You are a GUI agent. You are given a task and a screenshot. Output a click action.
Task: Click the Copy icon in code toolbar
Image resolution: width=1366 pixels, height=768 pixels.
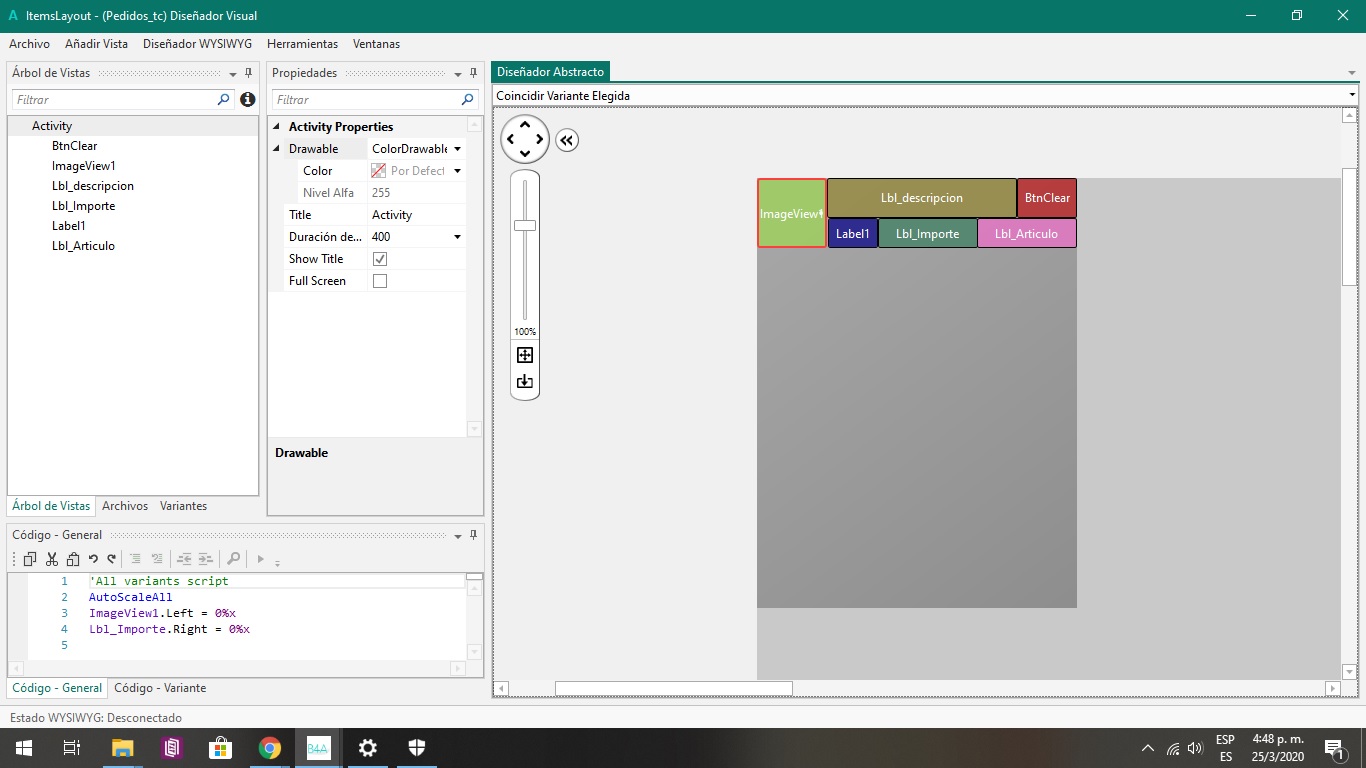point(30,559)
